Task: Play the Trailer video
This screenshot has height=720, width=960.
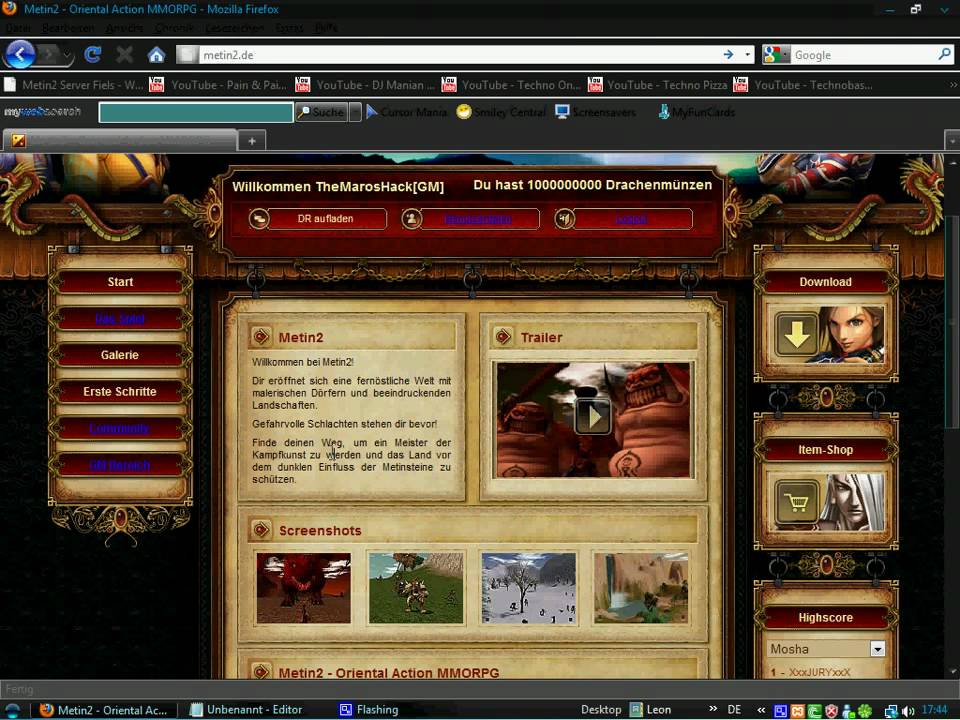Action: (x=593, y=418)
